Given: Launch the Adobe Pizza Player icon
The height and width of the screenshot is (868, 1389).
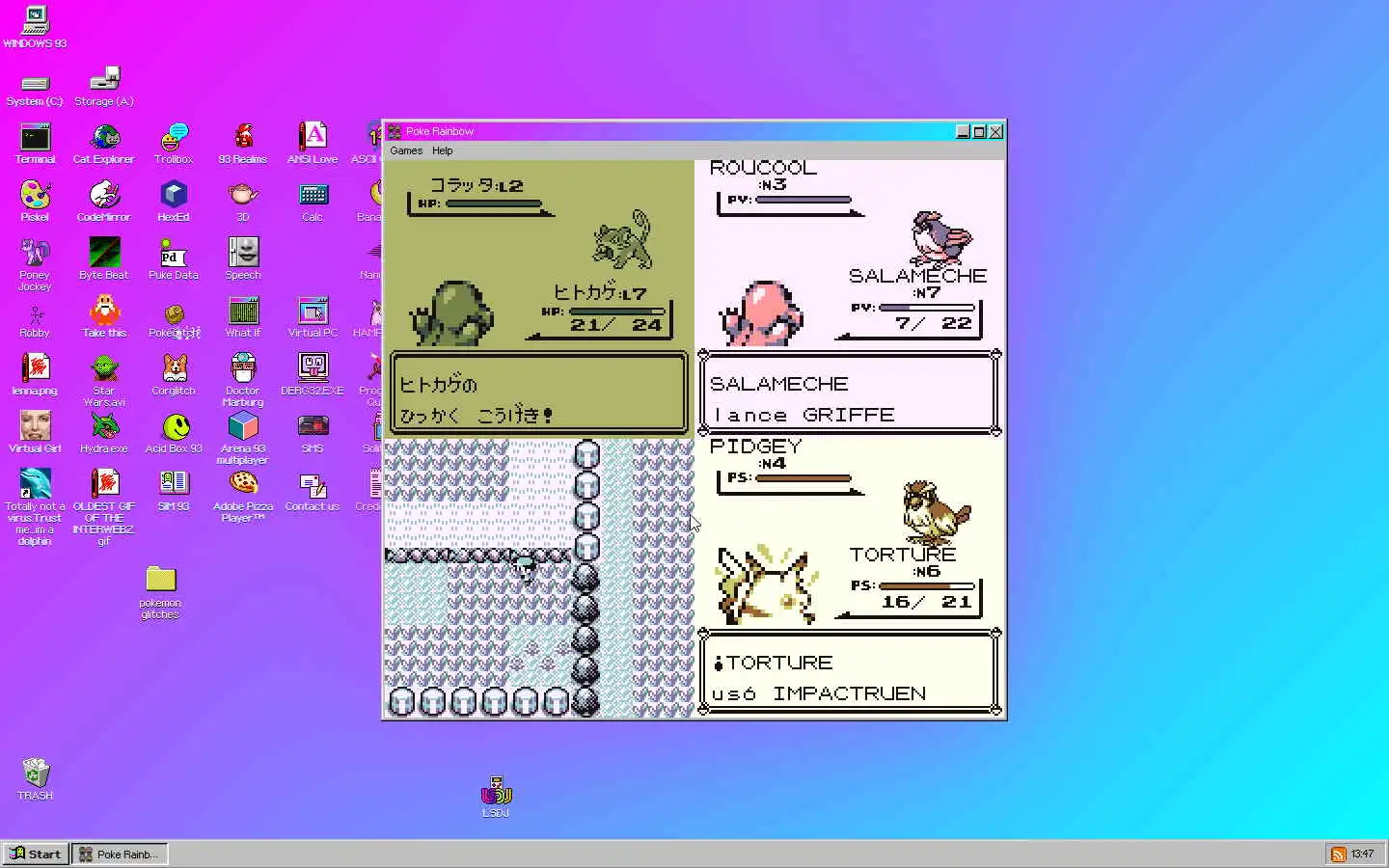Looking at the screenshot, I should (243, 497).
